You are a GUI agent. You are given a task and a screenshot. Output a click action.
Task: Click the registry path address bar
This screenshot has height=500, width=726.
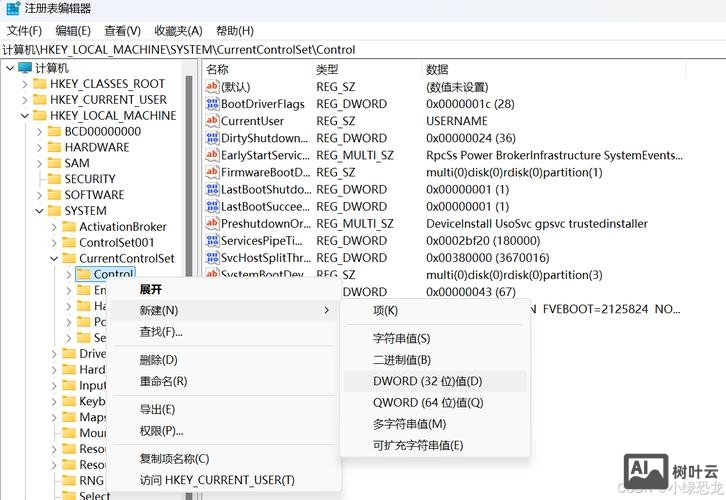pos(363,50)
